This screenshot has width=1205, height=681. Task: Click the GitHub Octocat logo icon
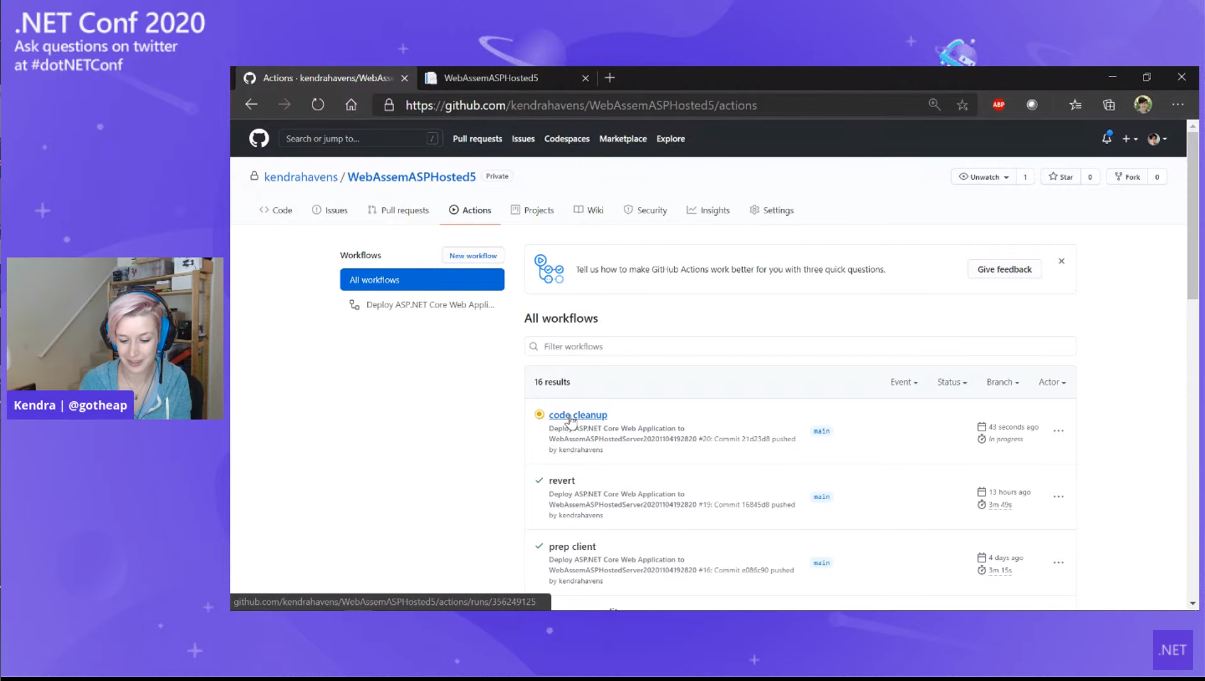[259, 138]
